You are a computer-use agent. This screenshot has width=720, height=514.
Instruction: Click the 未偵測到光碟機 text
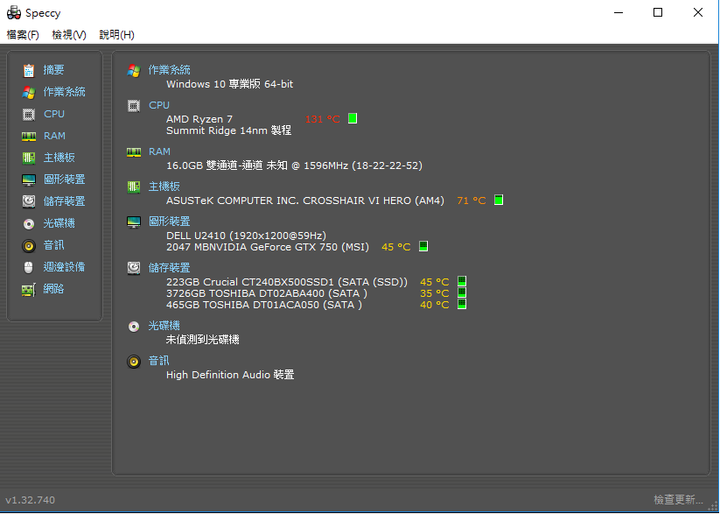point(202,340)
